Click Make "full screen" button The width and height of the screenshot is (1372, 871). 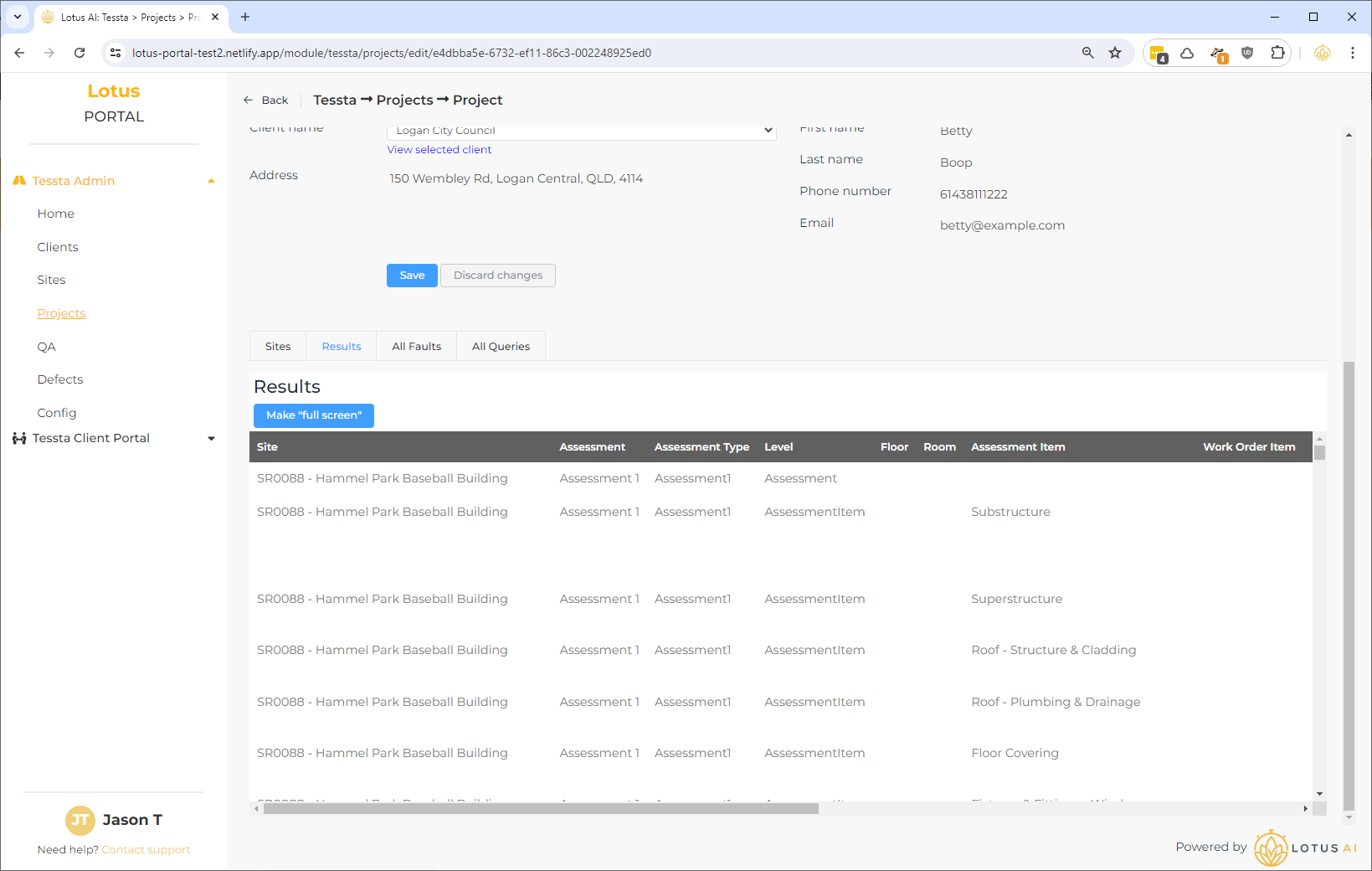click(x=314, y=415)
